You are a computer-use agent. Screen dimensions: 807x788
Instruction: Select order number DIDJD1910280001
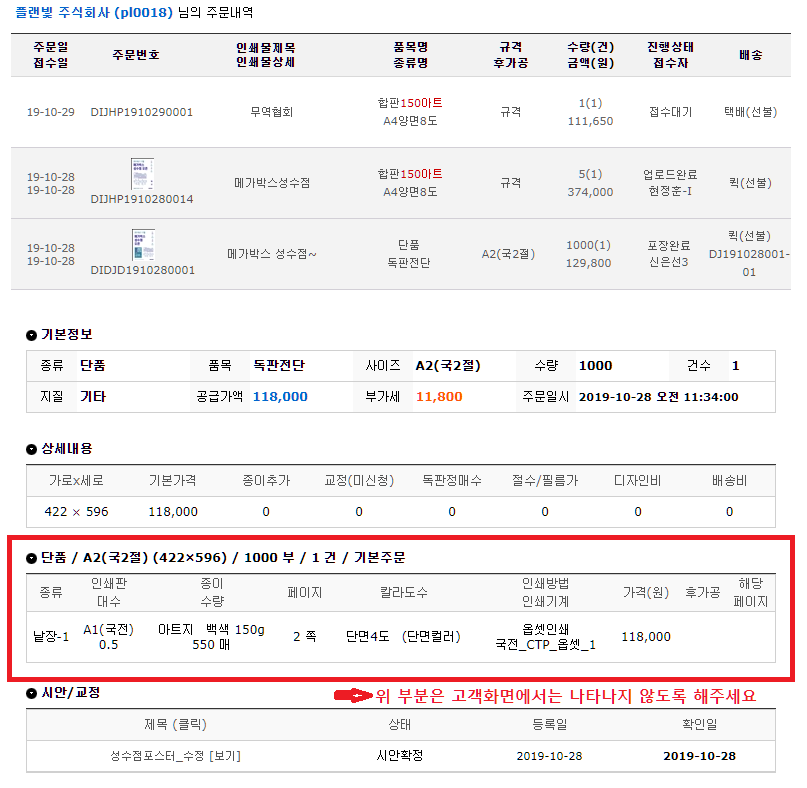[142, 270]
